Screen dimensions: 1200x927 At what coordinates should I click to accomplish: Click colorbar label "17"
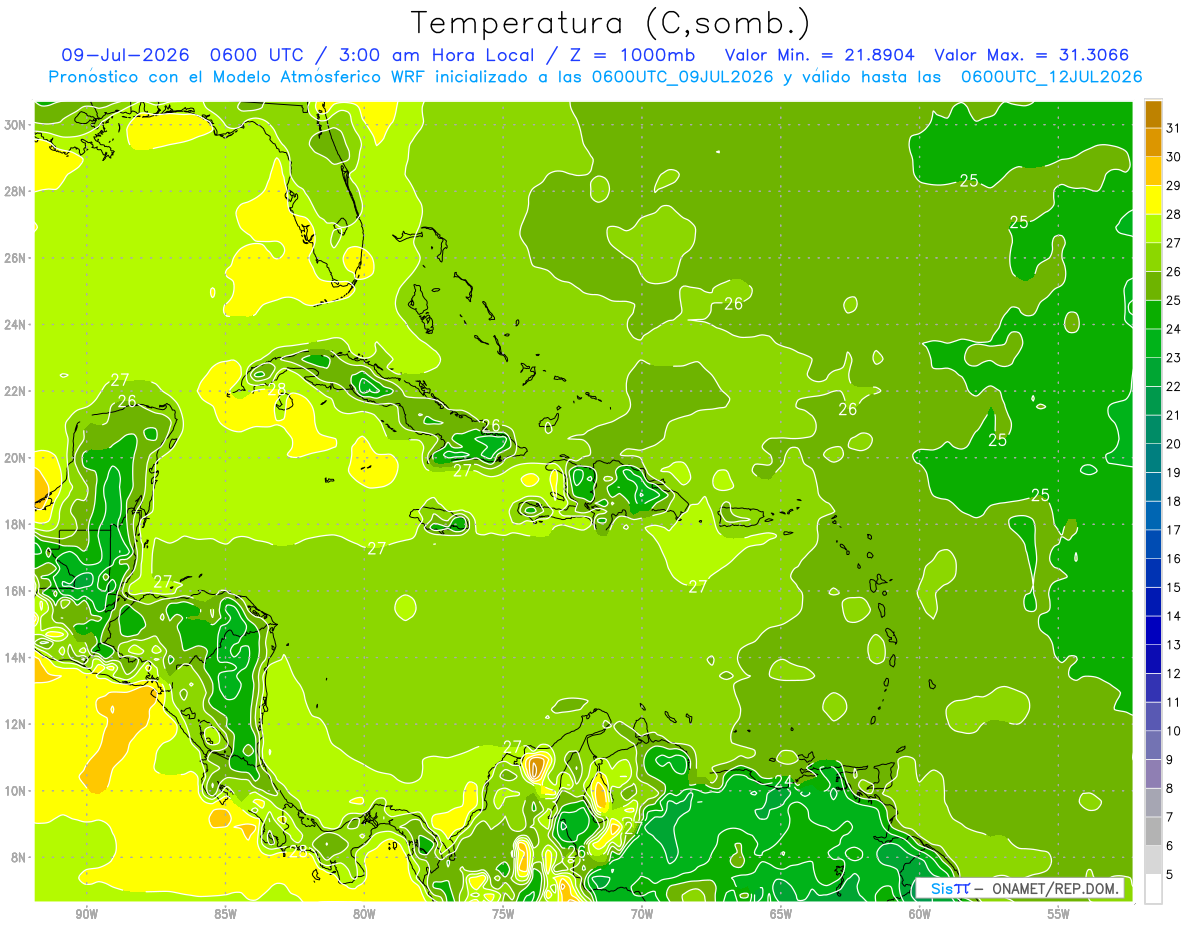point(1174,530)
